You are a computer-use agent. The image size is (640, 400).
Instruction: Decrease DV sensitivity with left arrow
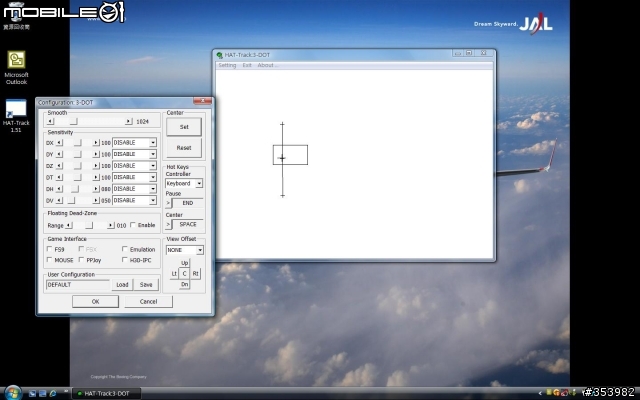(59, 200)
